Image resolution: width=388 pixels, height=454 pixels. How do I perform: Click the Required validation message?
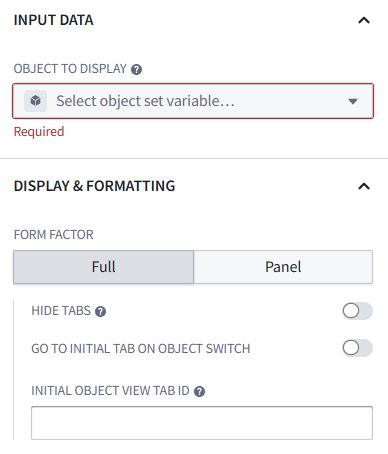[x=39, y=131]
